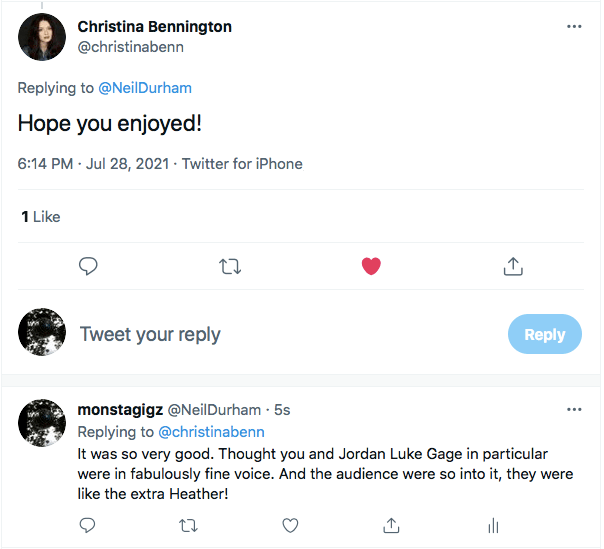The image size is (604, 549).
Task: Click the Twitter for iPhone source link
Action: (x=243, y=164)
